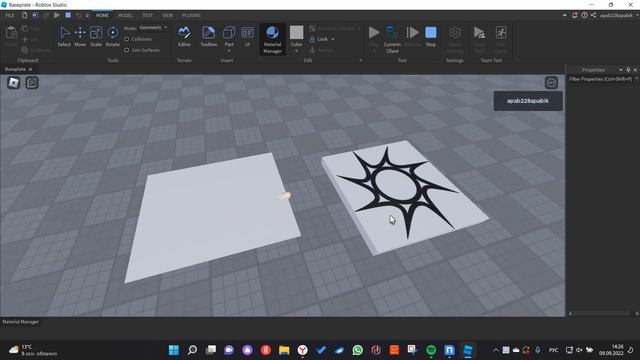640x360 pixels.
Task: Open the chat icon in viewport
Action: coord(32,83)
